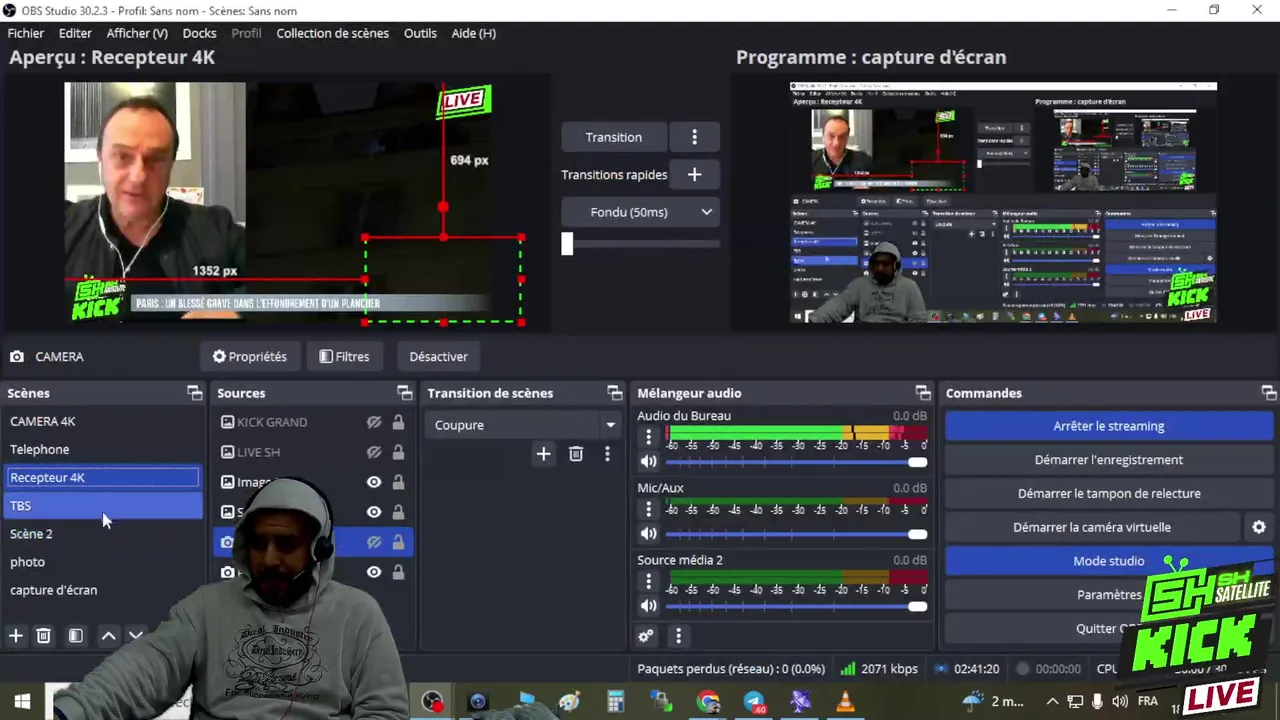Mute the Source média 2 speaker icon
This screenshot has height=720, width=1280.
(648, 606)
